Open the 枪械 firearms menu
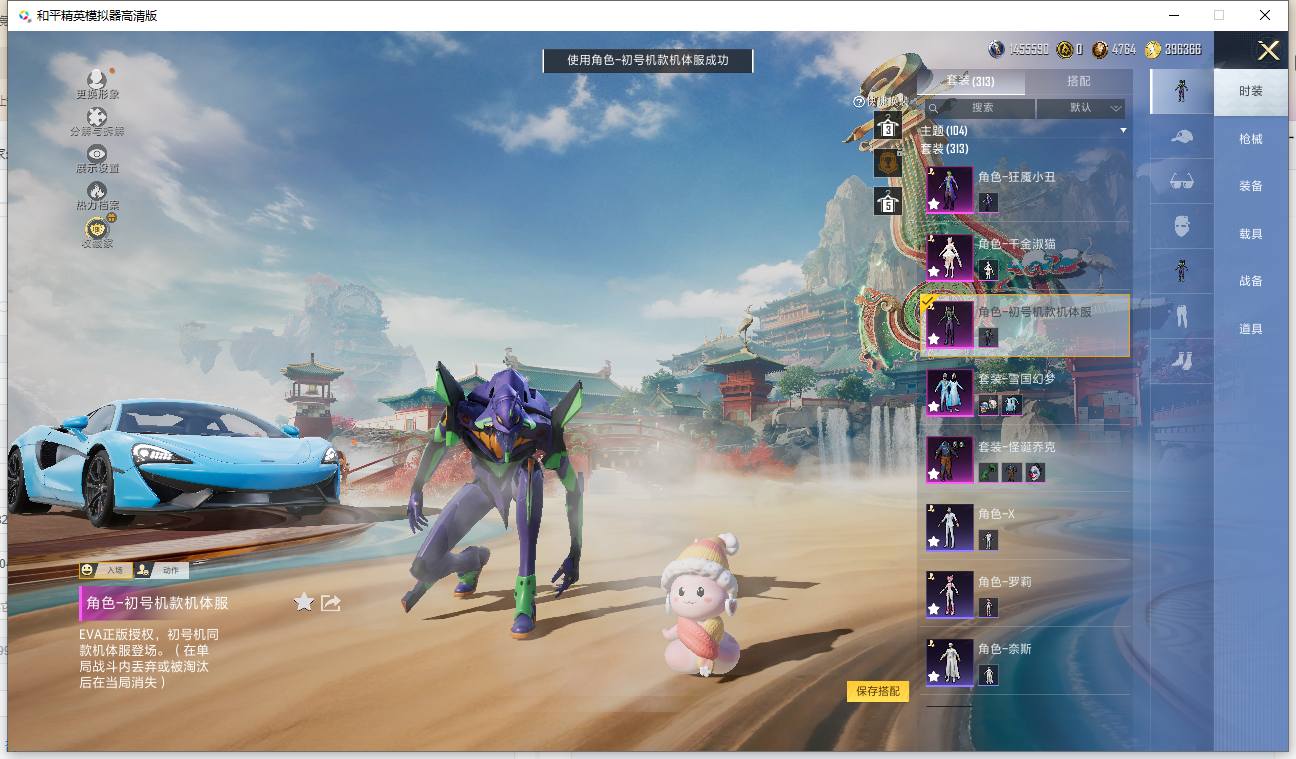Image resolution: width=1296 pixels, height=759 pixels. pyautogui.click(x=1251, y=139)
